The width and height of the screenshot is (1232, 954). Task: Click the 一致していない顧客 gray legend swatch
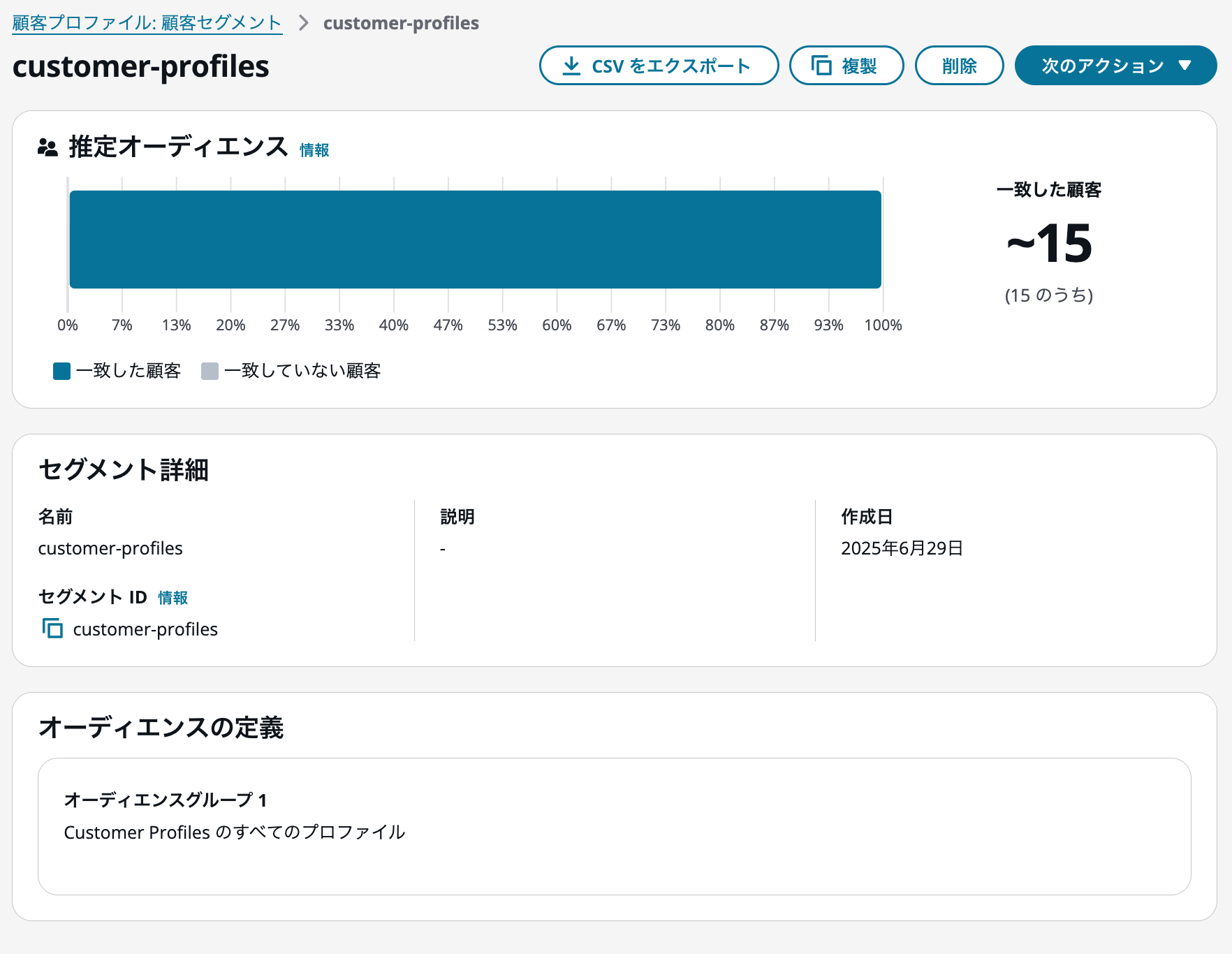click(210, 371)
